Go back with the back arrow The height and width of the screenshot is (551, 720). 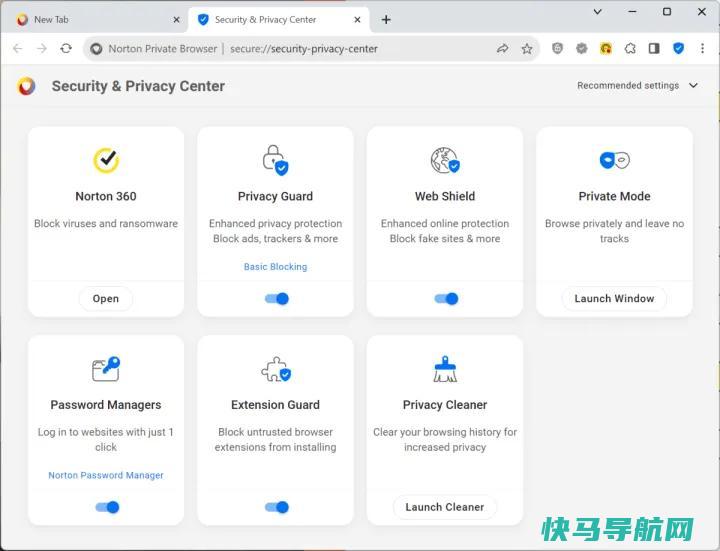coord(17,48)
